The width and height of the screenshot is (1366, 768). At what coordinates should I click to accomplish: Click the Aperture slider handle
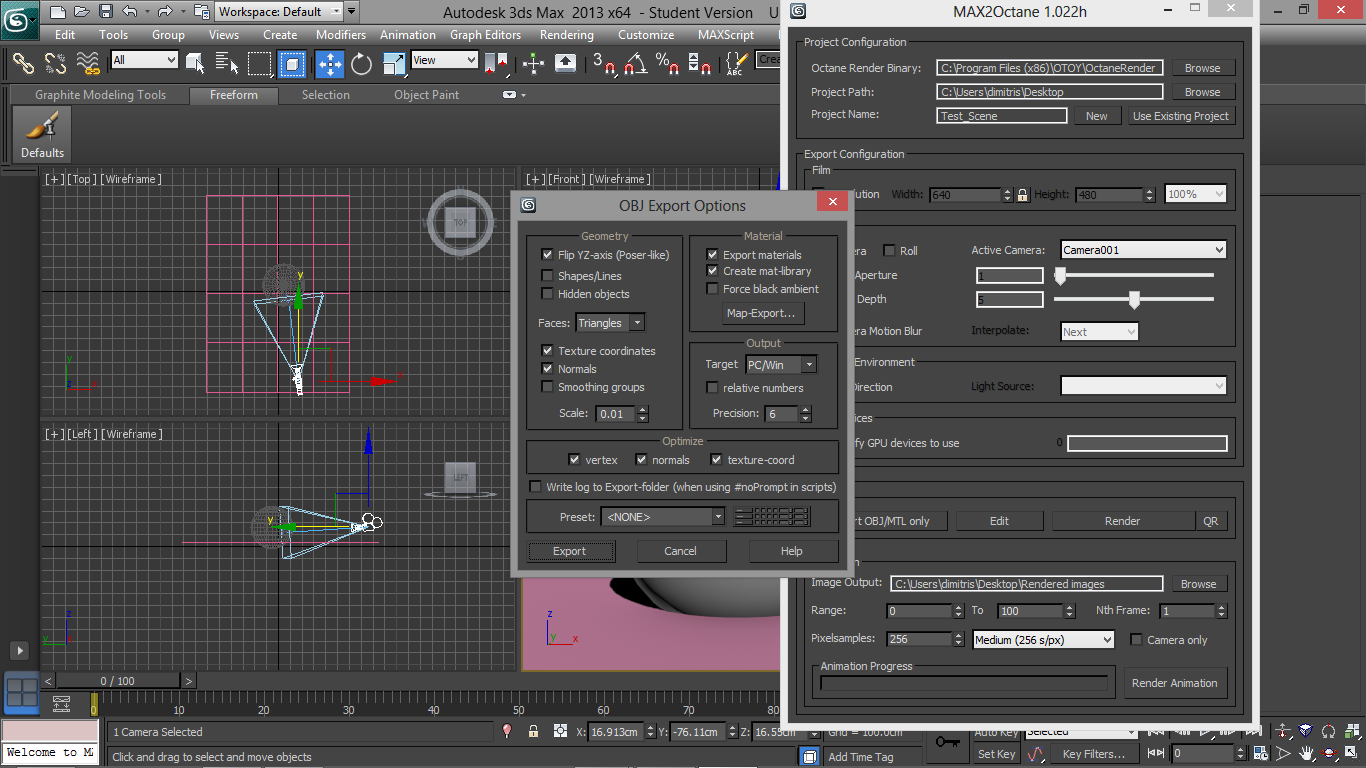(1060, 275)
